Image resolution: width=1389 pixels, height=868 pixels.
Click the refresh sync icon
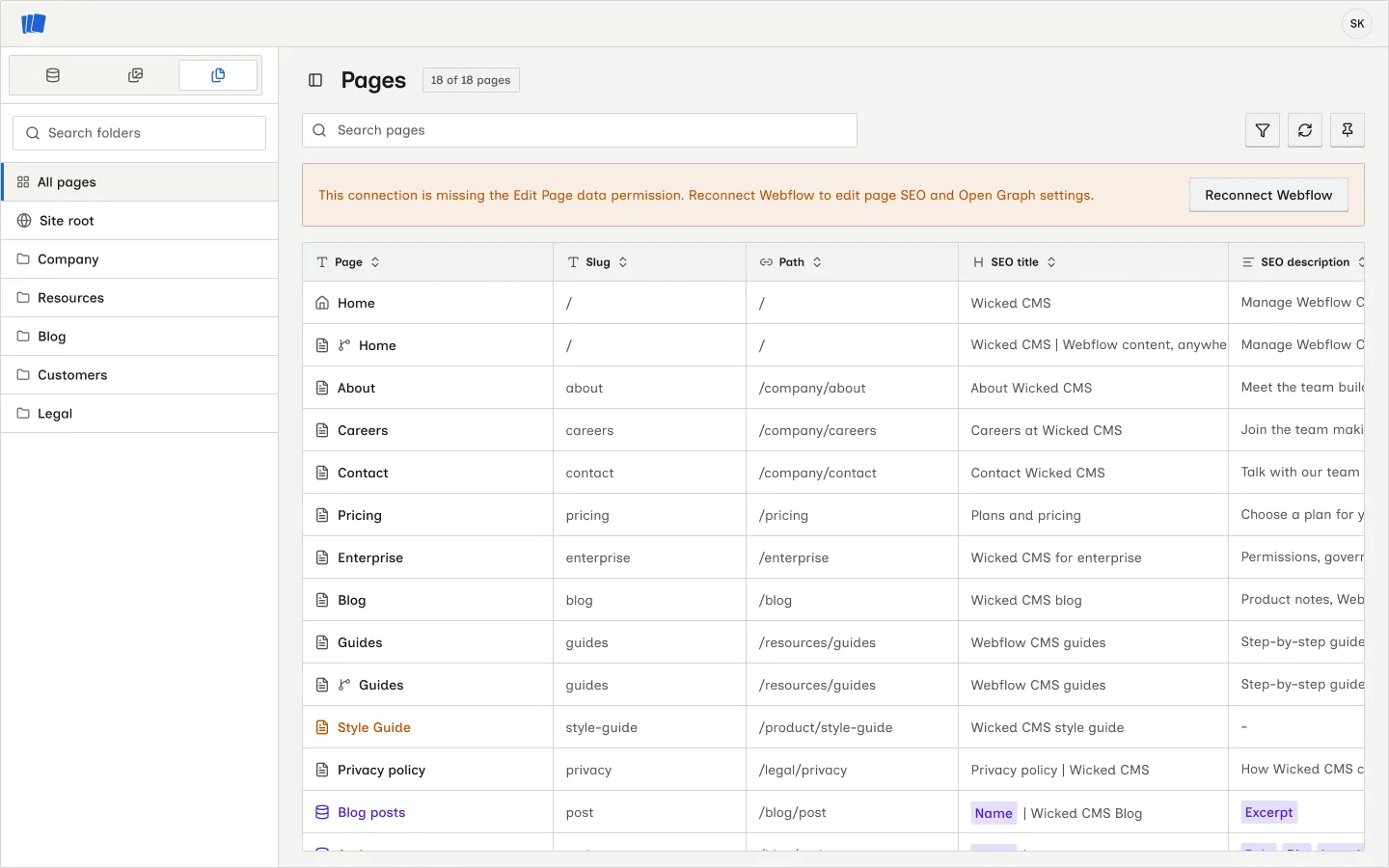tap(1305, 130)
